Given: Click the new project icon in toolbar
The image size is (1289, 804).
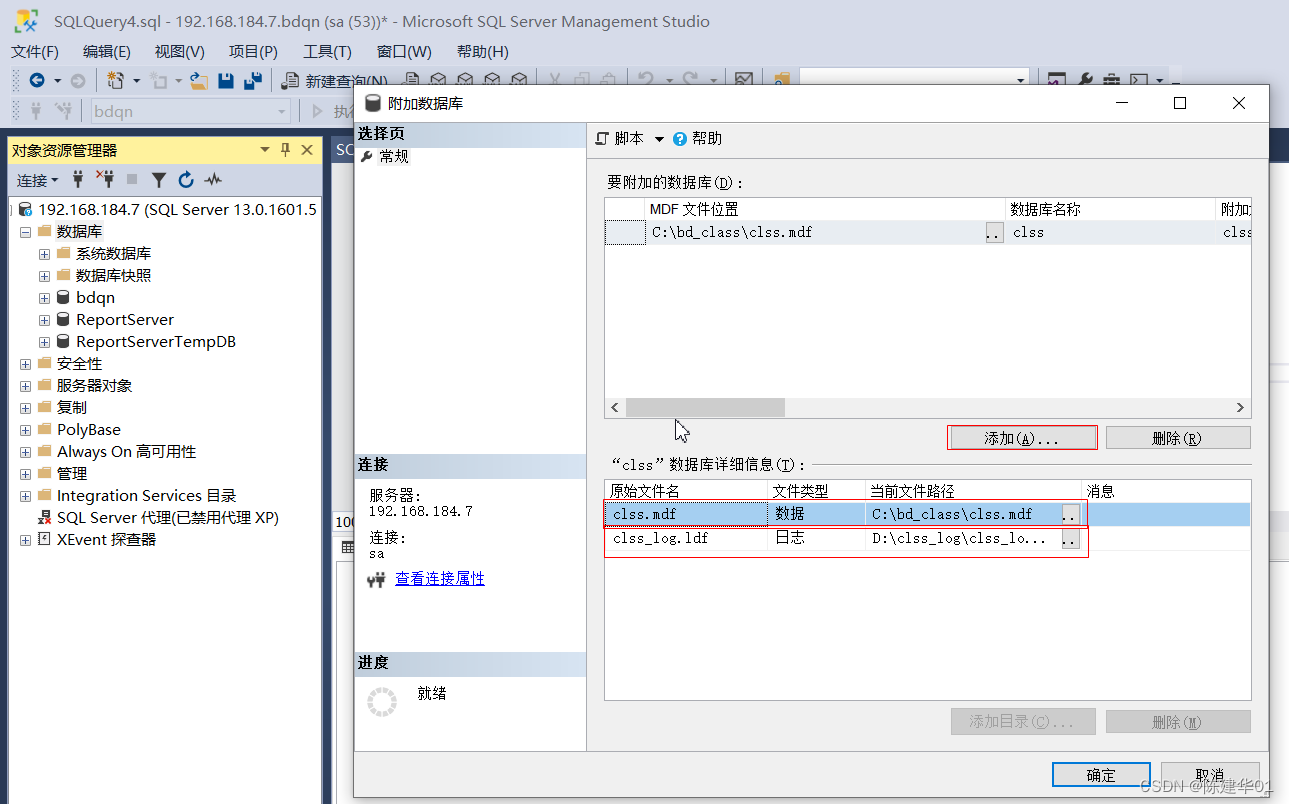Looking at the screenshot, I should coord(116,80).
